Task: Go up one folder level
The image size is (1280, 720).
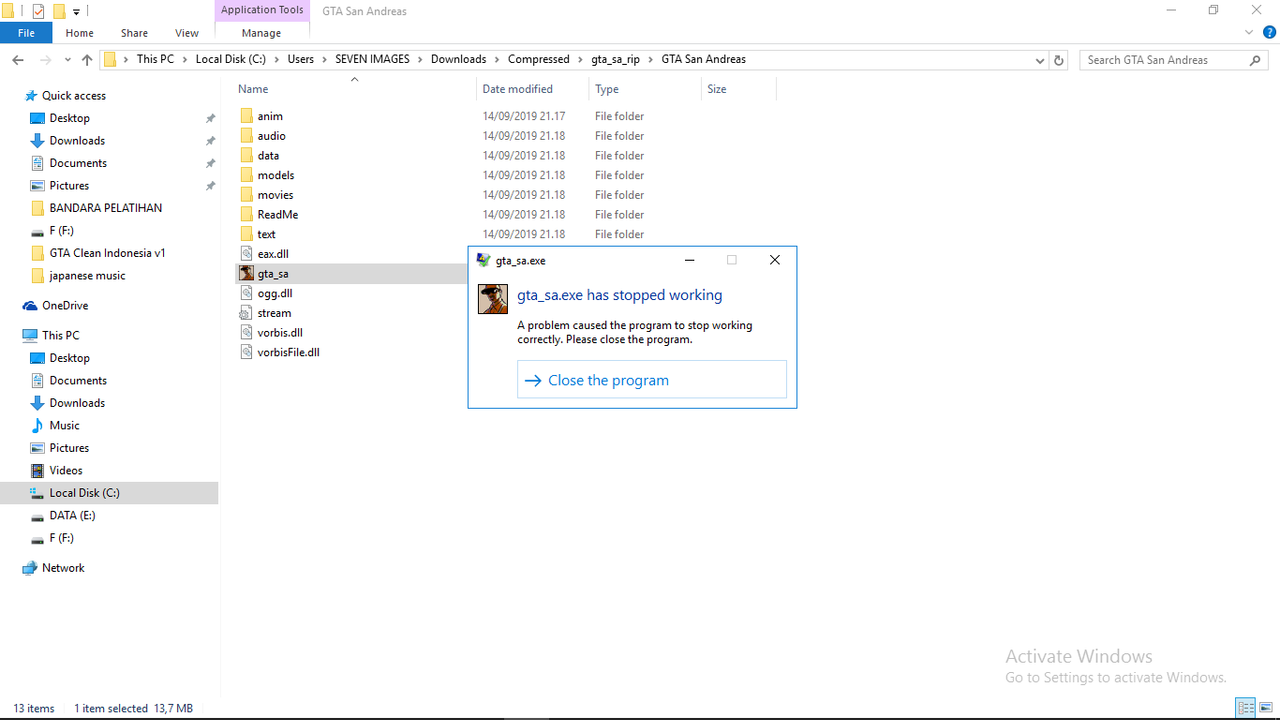Action: [x=87, y=60]
